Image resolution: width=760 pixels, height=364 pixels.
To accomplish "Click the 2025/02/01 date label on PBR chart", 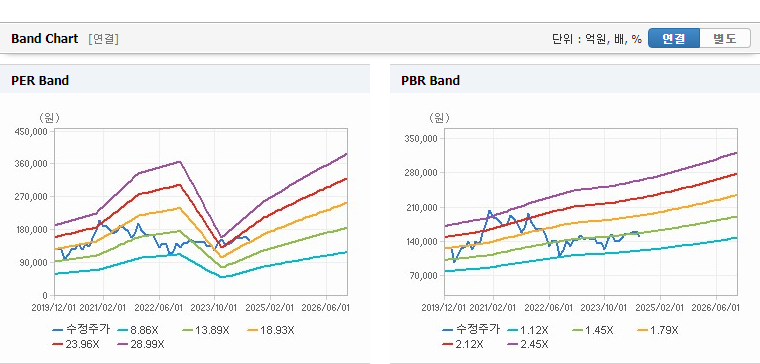I will [660, 307].
